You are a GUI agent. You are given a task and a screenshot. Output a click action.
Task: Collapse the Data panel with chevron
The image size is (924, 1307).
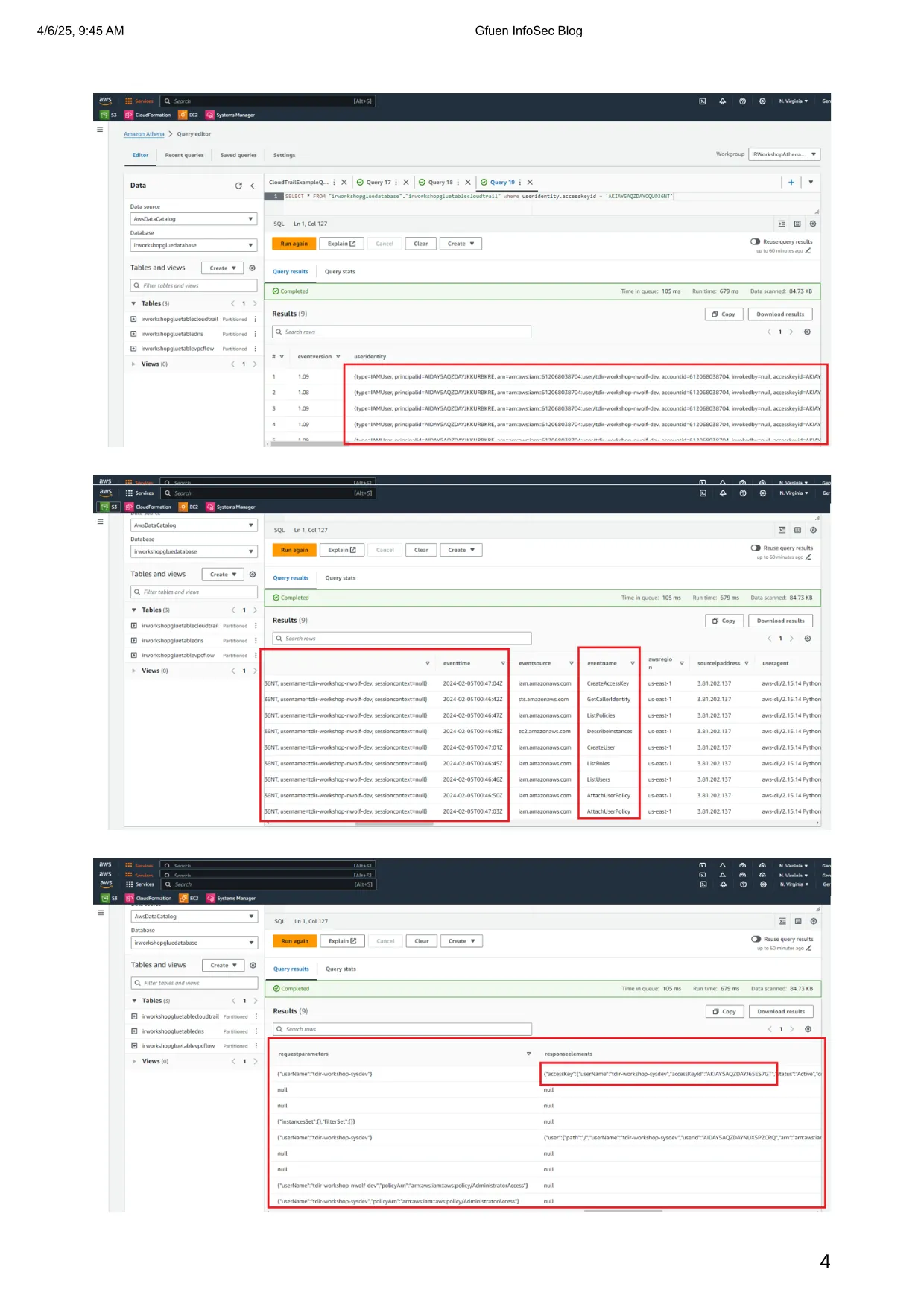tap(252, 186)
